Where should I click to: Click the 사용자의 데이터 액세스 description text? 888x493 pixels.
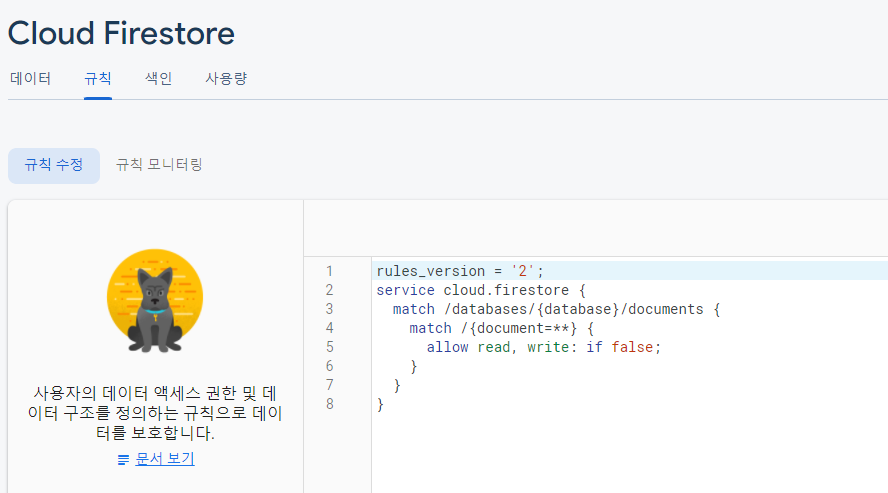click(155, 413)
